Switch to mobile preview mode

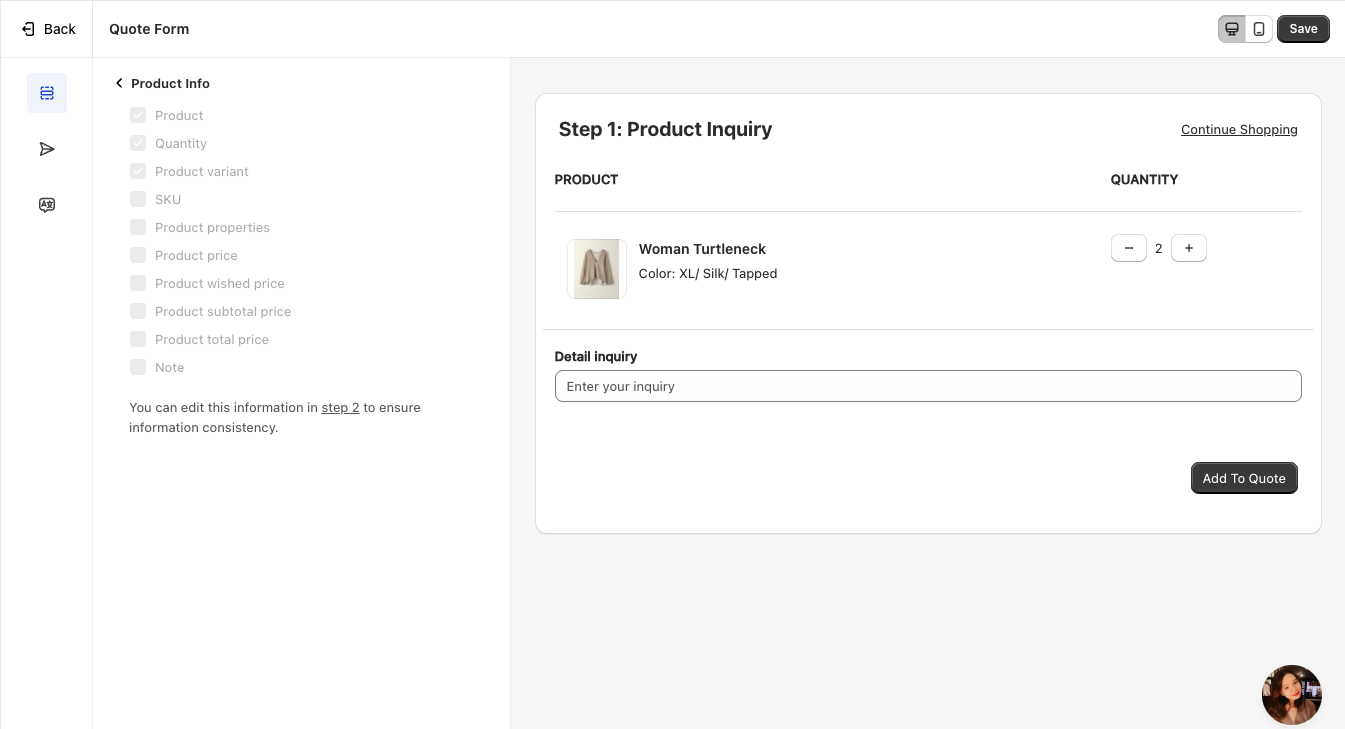point(1259,29)
